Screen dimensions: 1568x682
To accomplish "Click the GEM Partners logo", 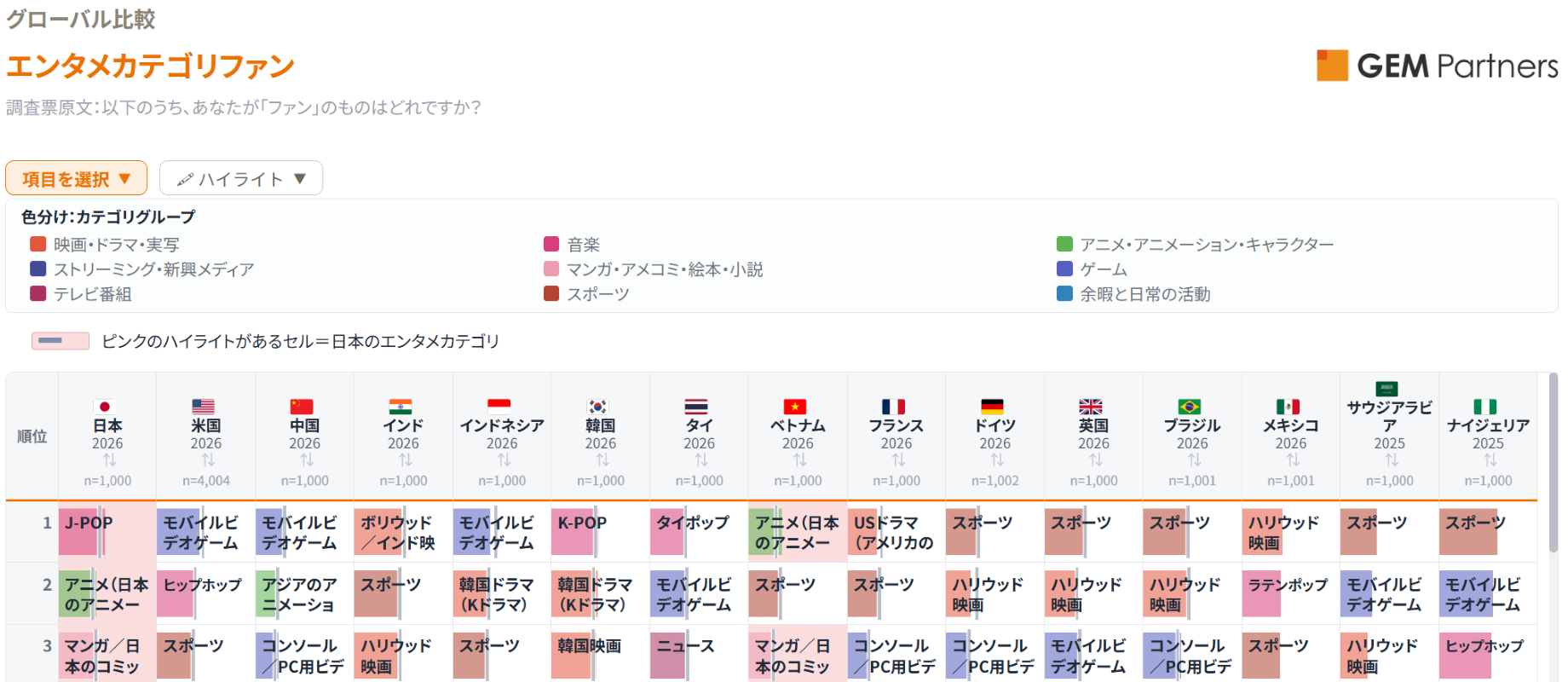I will [x=1437, y=66].
